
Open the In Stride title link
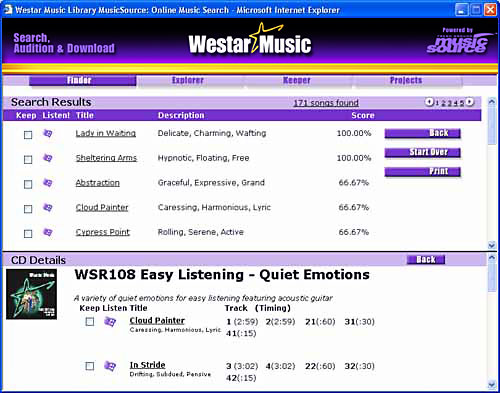click(x=147, y=365)
